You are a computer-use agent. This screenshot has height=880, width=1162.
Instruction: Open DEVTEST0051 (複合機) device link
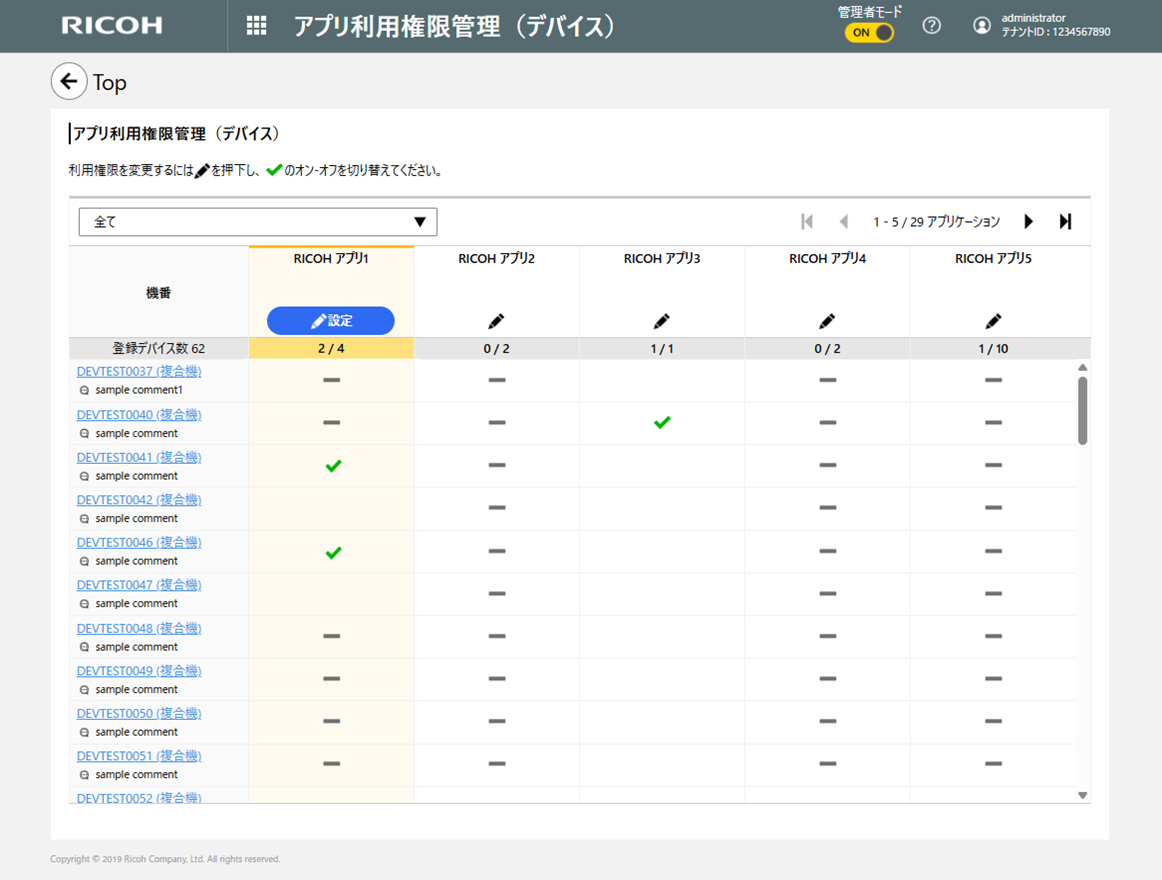click(139, 756)
